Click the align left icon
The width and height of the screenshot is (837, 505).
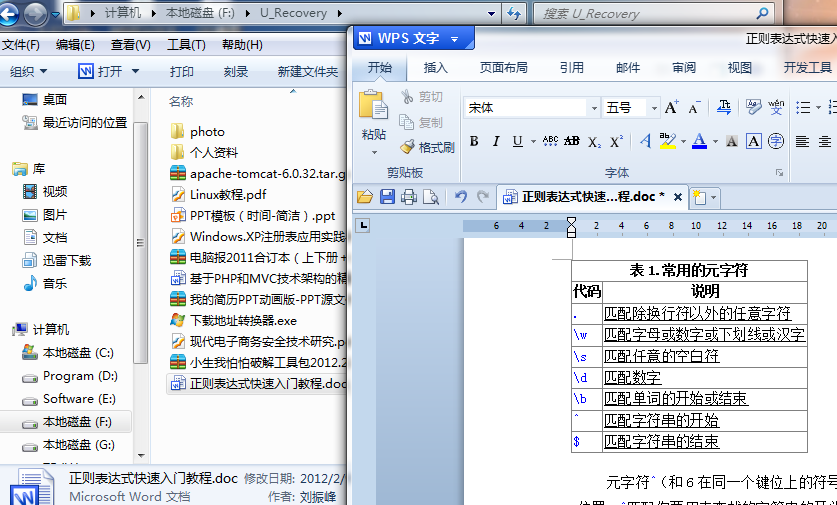click(x=802, y=141)
